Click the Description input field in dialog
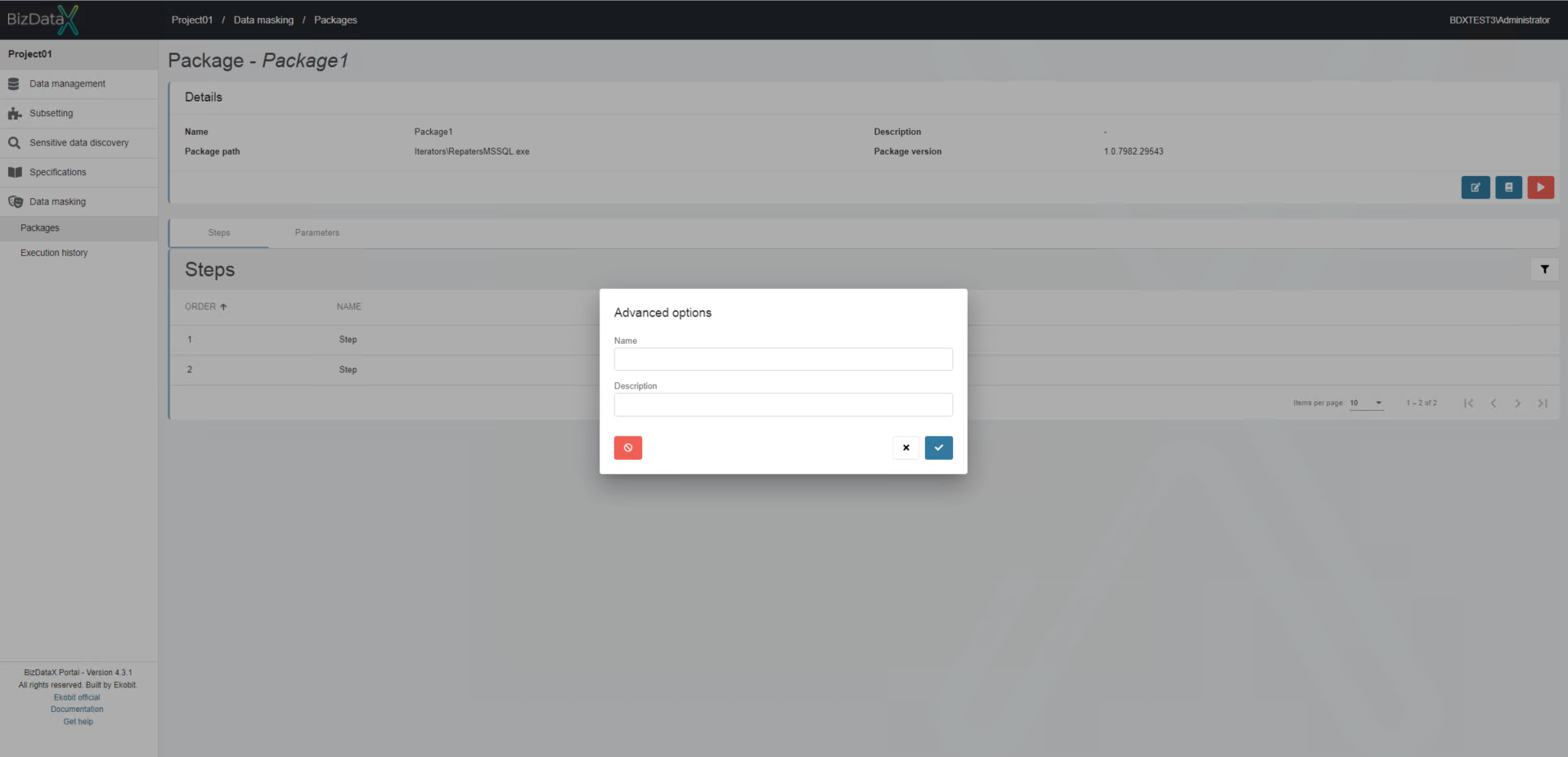The image size is (1568, 757). click(784, 404)
